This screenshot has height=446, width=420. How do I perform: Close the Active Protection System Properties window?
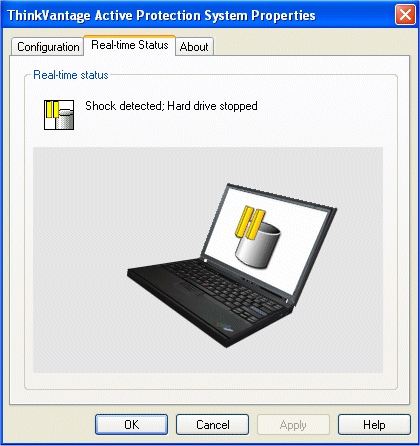(405, 15)
